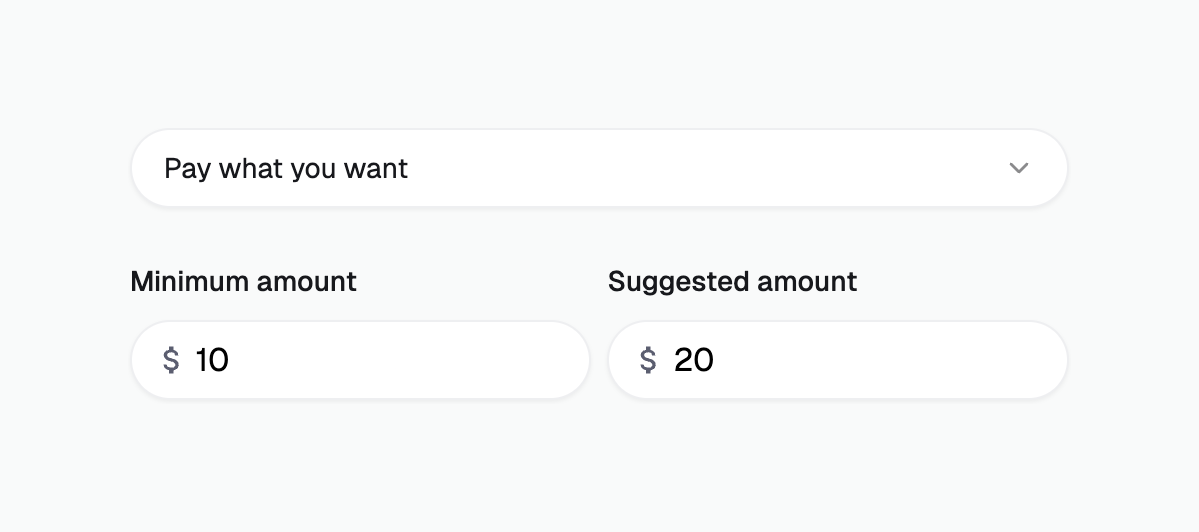
Task: Place cursor on the value 10
Action: tap(212, 360)
